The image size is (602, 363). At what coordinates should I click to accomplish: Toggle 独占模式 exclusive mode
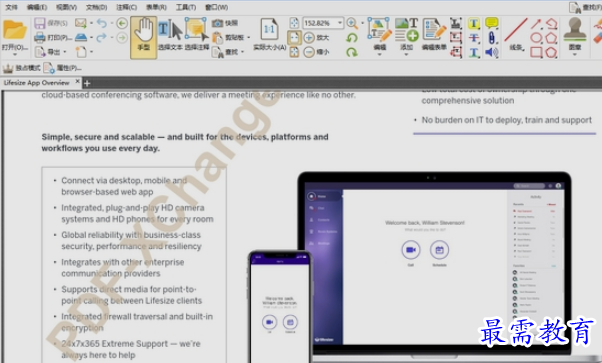coord(22,68)
